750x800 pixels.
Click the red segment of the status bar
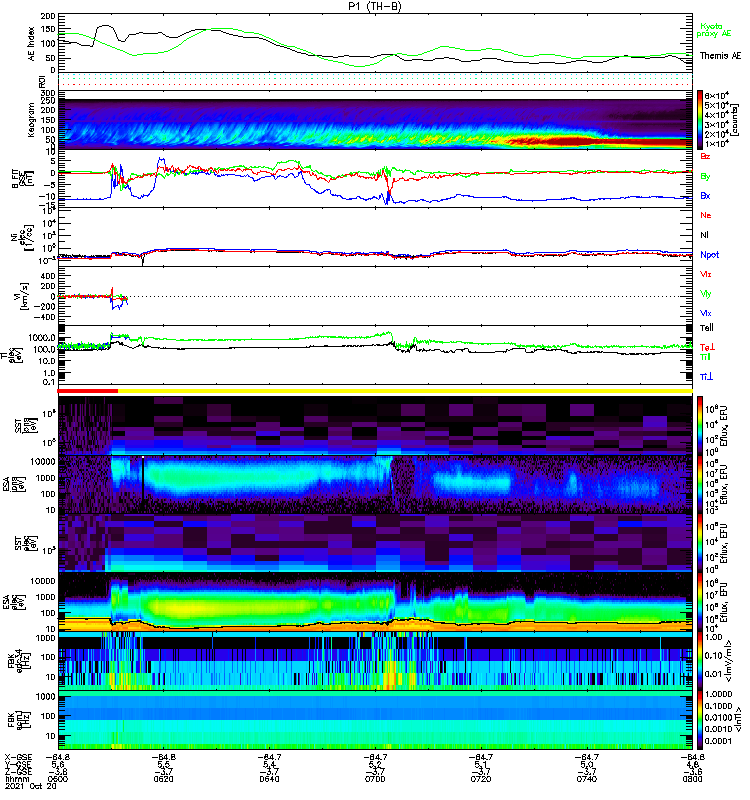click(x=88, y=391)
